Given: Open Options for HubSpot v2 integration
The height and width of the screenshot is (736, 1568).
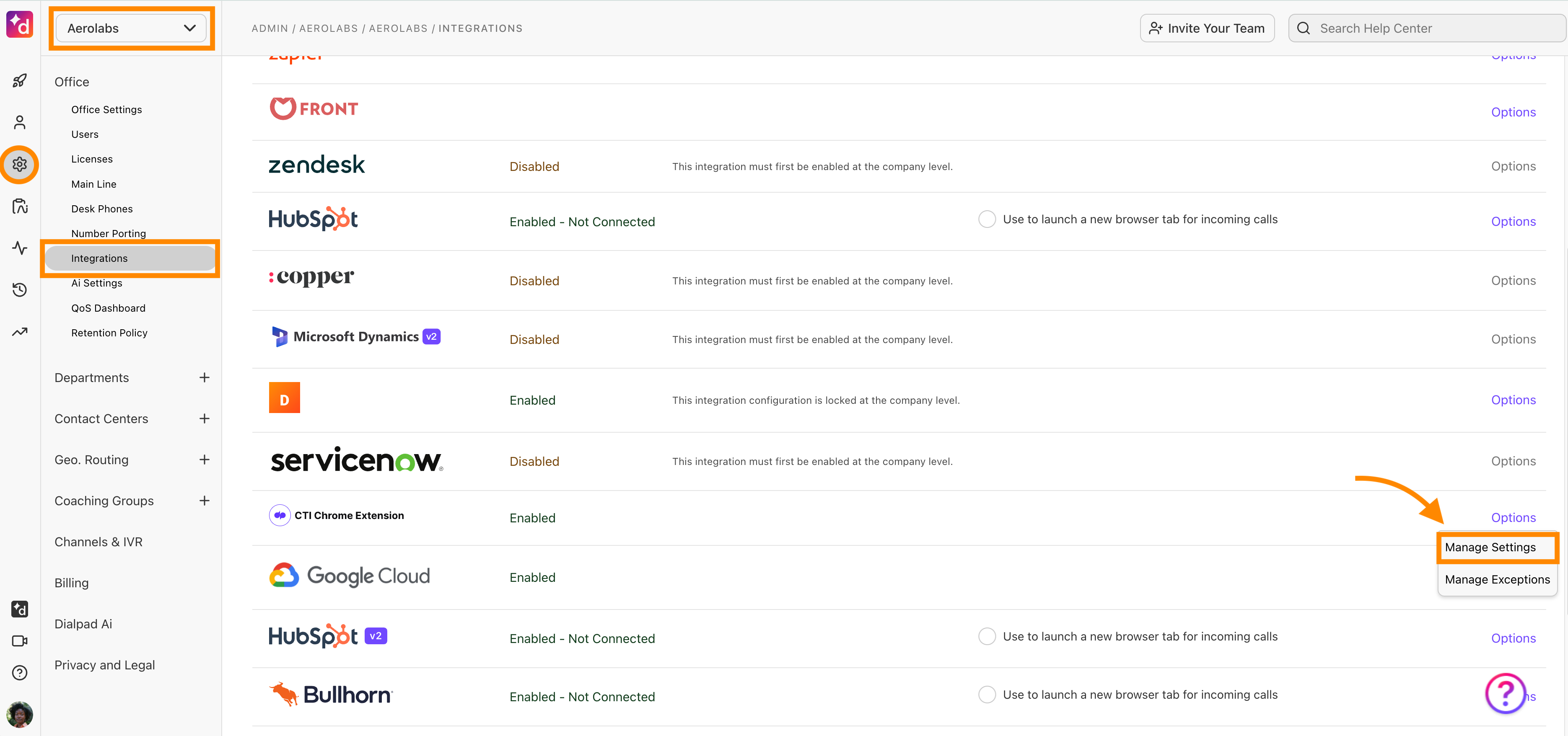Looking at the screenshot, I should [x=1513, y=638].
